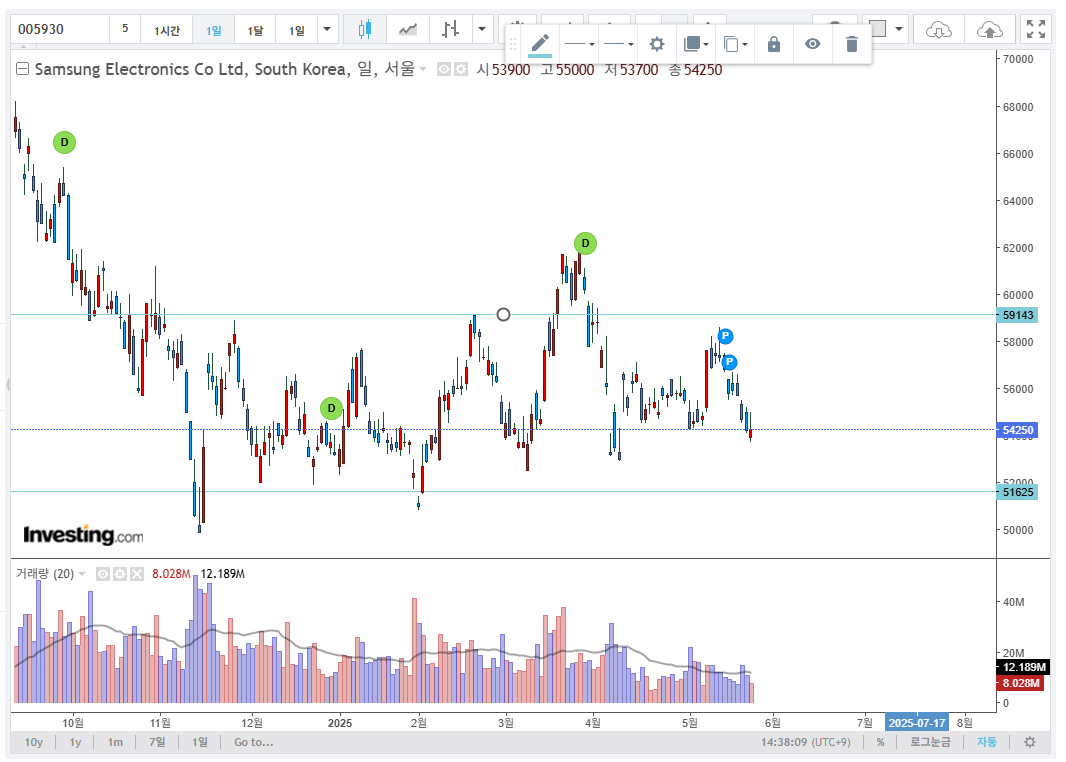Toggle the percent (%) scale
This screenshot has height=762, width=1066.
[880, 742]
